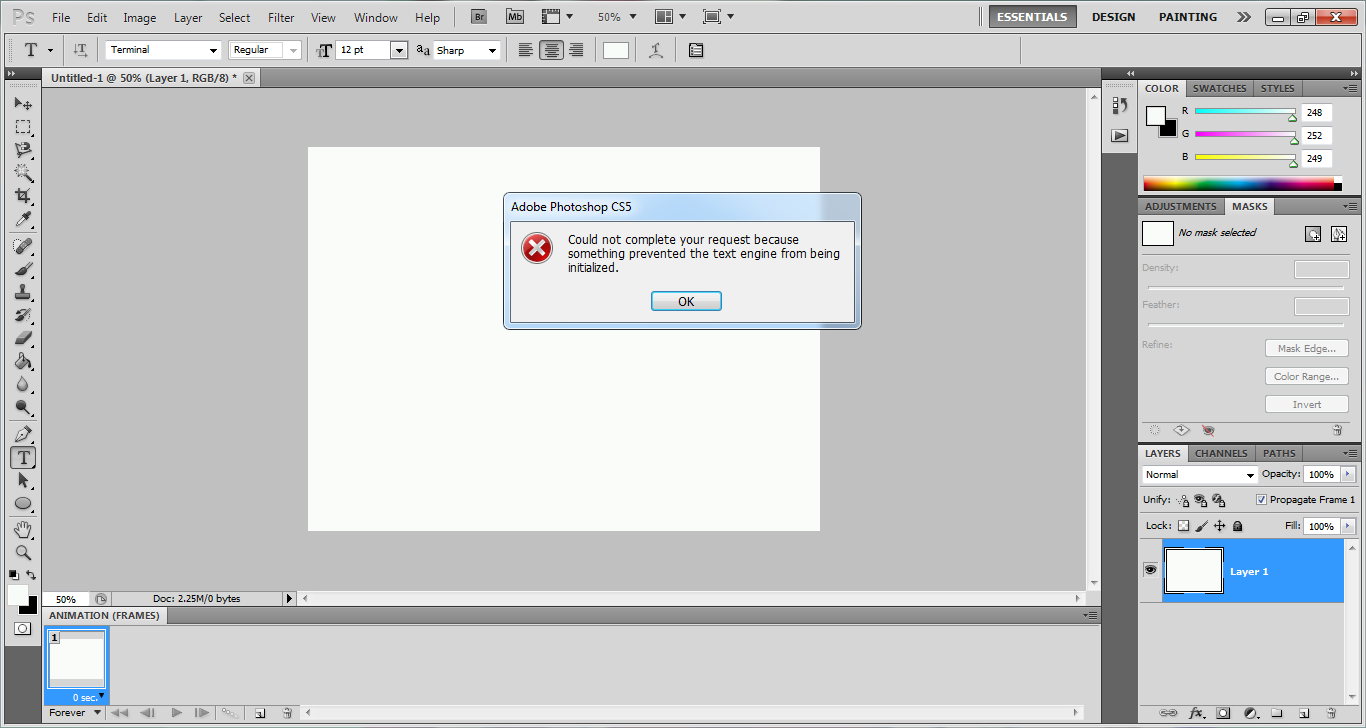Open the Filter menu

click(281, 18)
